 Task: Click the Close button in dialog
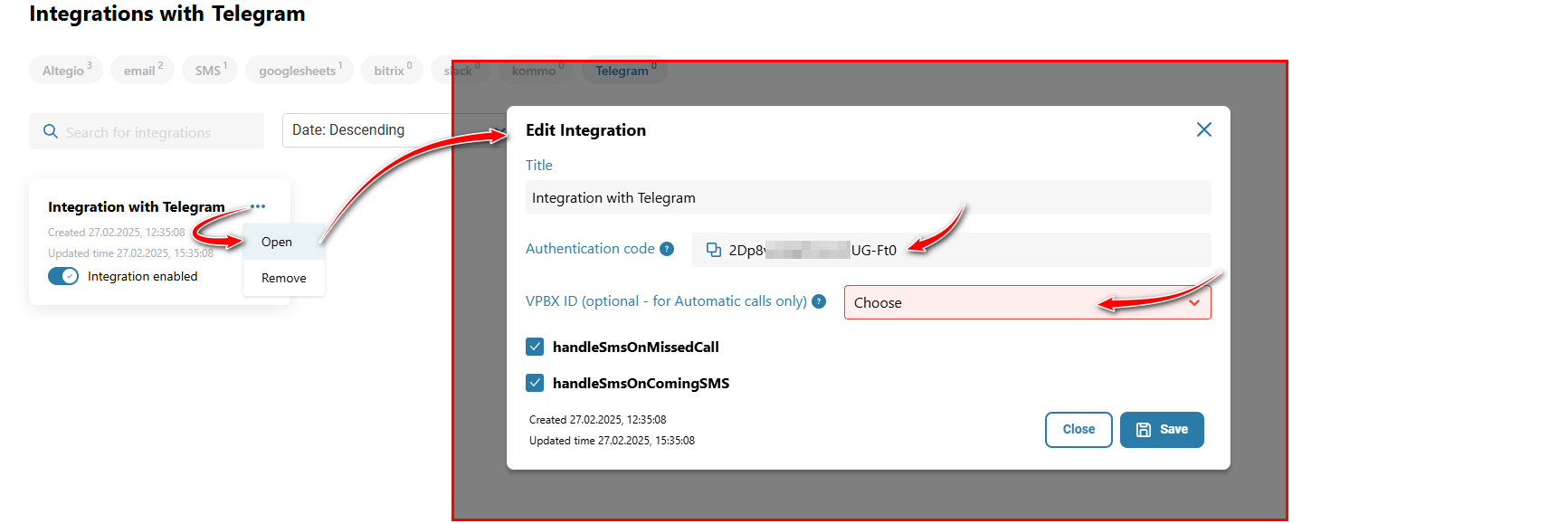click(x=1079, y=430)
